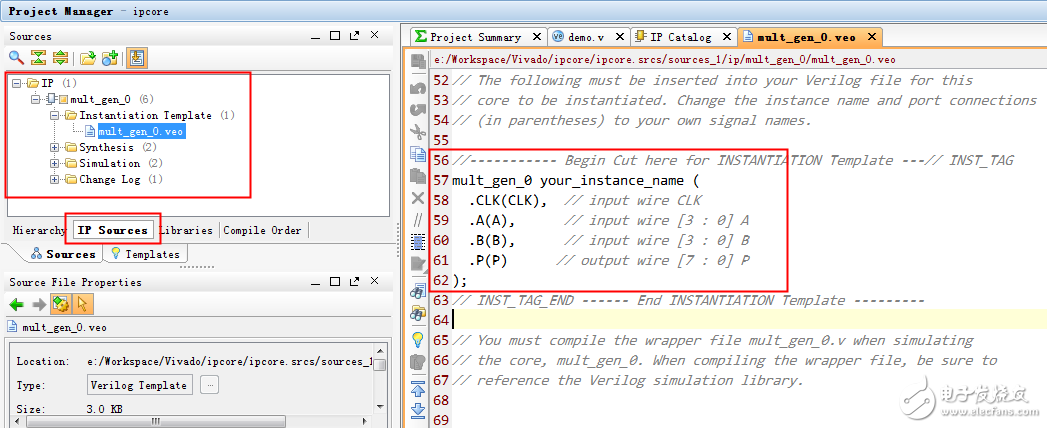1047x428 pixels.
Task: Click the browse button next to Type
Action: point(210,385)
